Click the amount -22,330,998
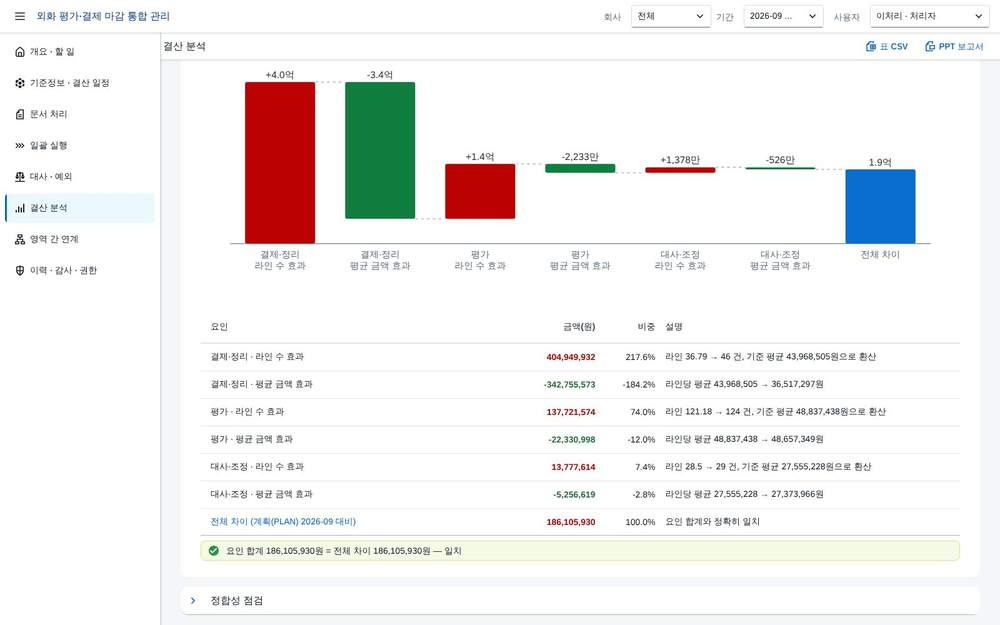Image resolution: width=1000 pixels, height=625 pixels. (x=571, y=439)
